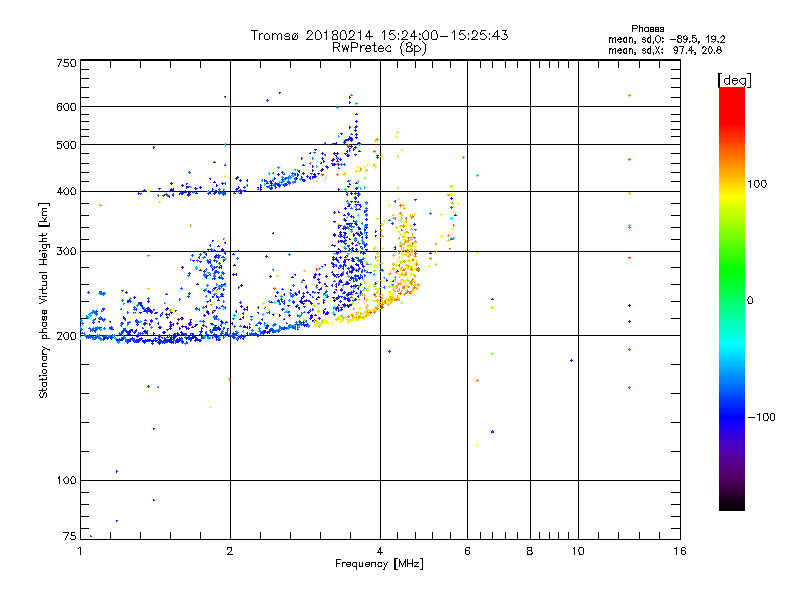This screenshot has height=600, width=800.
Task: Click the cyan point just right of 6 MHz near 430 km
Action: click(478, 176)
